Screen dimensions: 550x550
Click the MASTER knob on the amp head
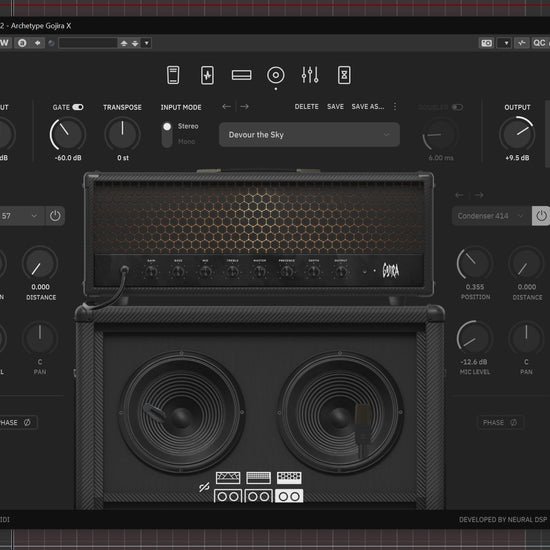click(x=260, y=271)
